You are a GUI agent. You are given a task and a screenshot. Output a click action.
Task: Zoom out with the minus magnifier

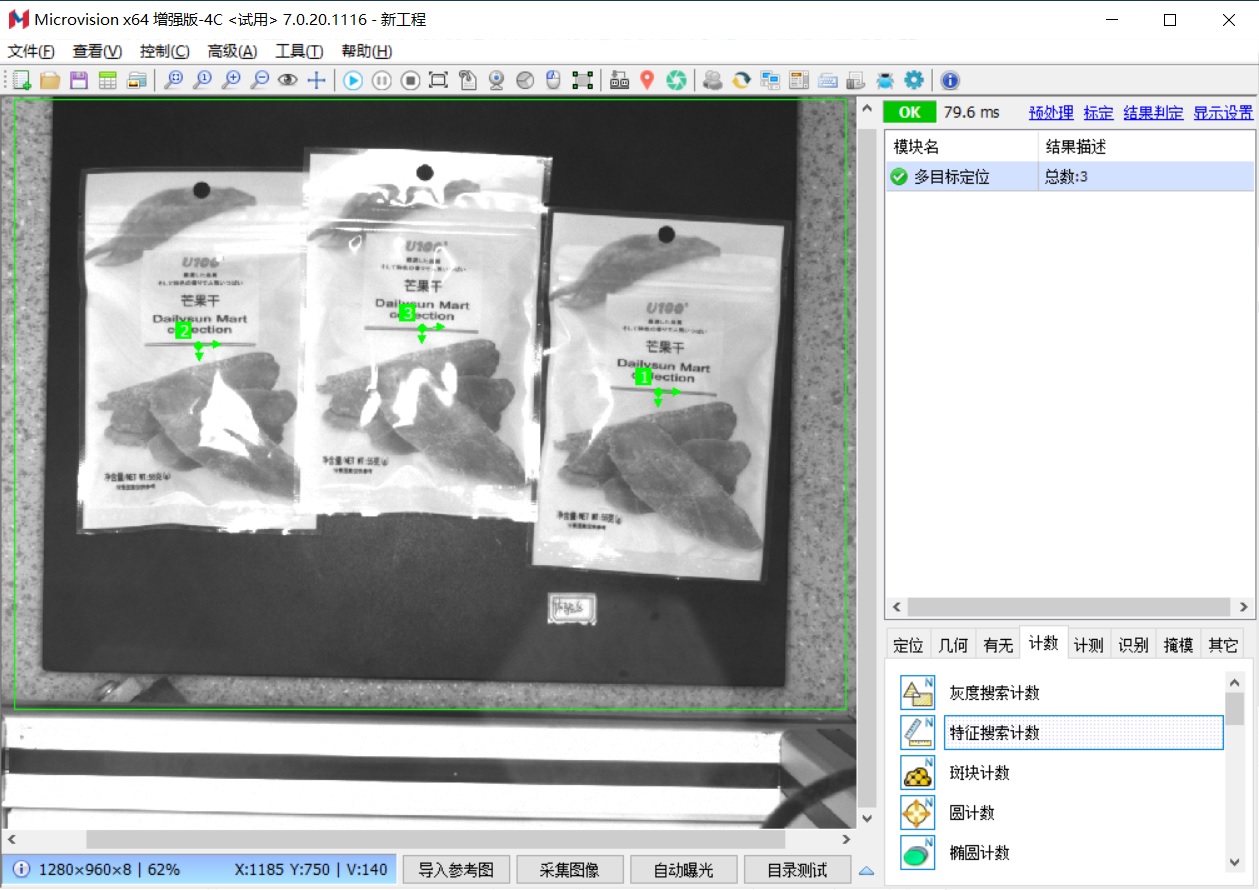(260, 81)
